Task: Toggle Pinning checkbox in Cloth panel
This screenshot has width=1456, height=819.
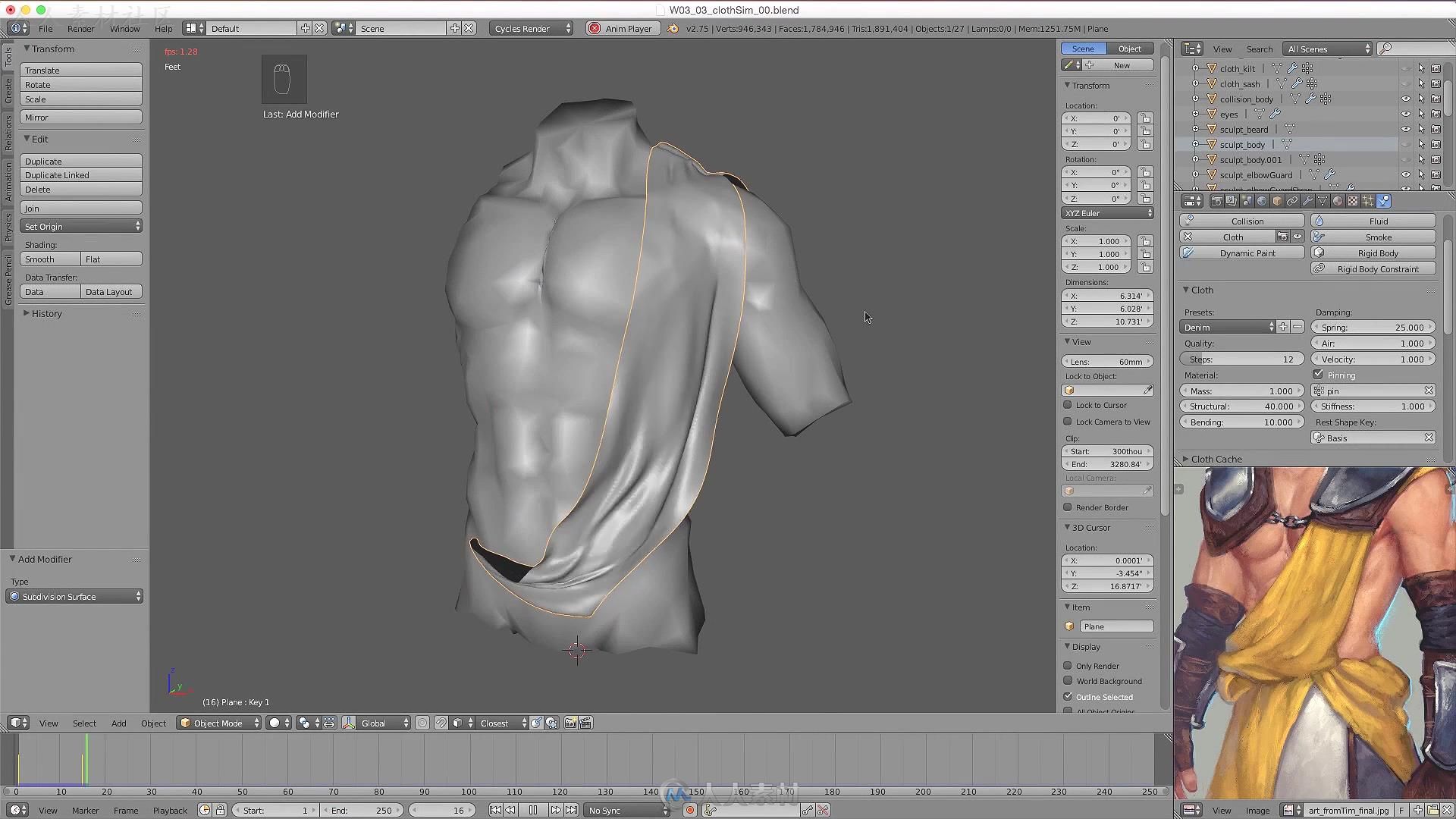Action: point(1319,374)
